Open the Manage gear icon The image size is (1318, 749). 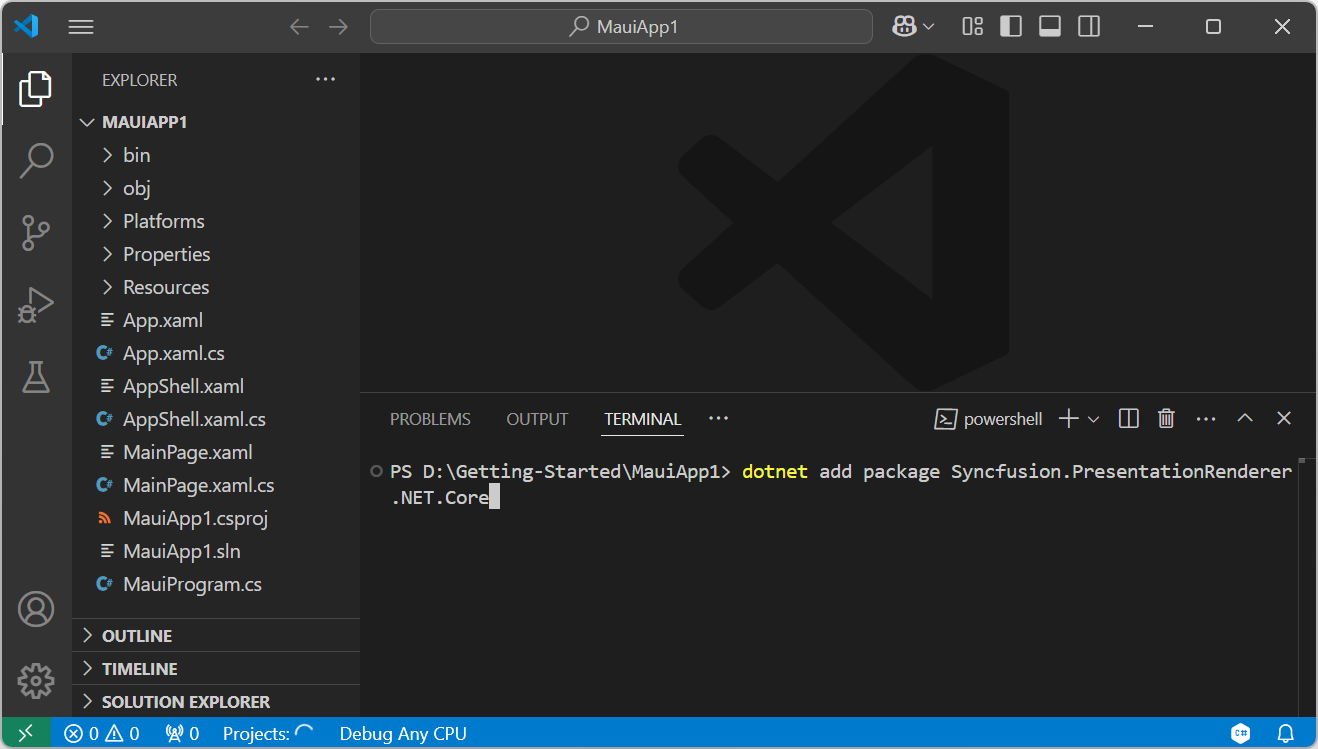click(36, 680)
